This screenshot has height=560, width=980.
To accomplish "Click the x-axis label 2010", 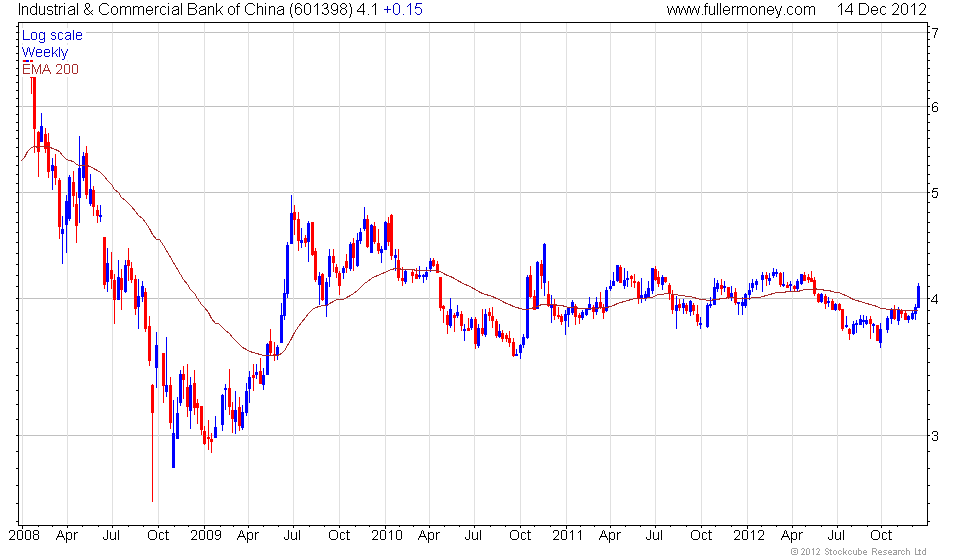I will (x=387, y=536).
